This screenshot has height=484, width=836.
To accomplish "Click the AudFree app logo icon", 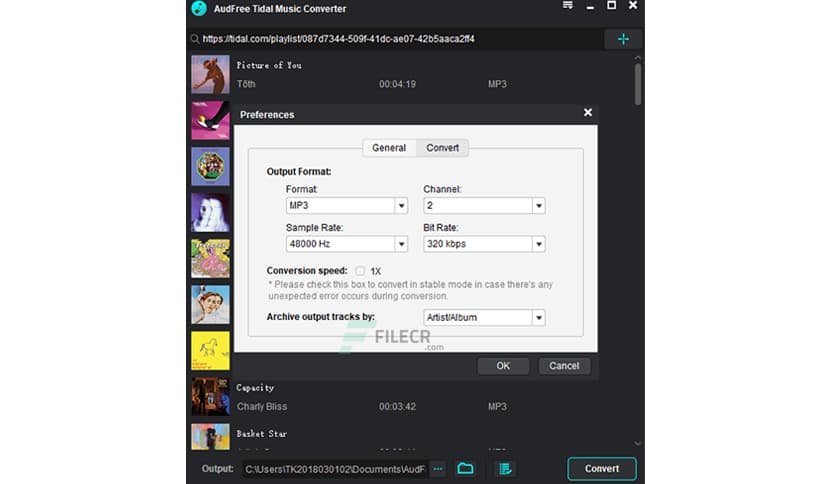I will tap(199, 9).
